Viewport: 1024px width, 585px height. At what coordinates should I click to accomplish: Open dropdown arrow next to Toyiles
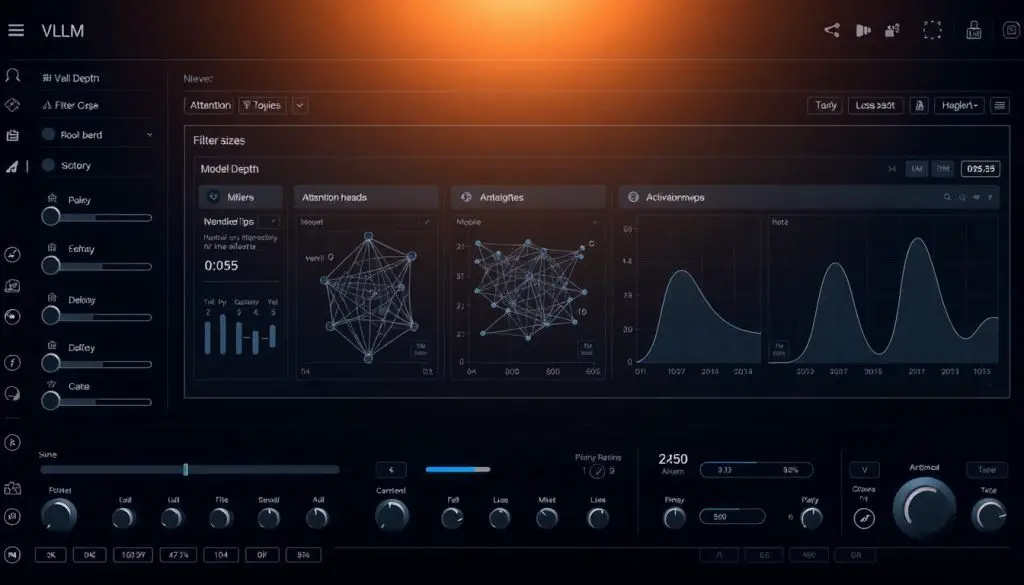[299, 105]
